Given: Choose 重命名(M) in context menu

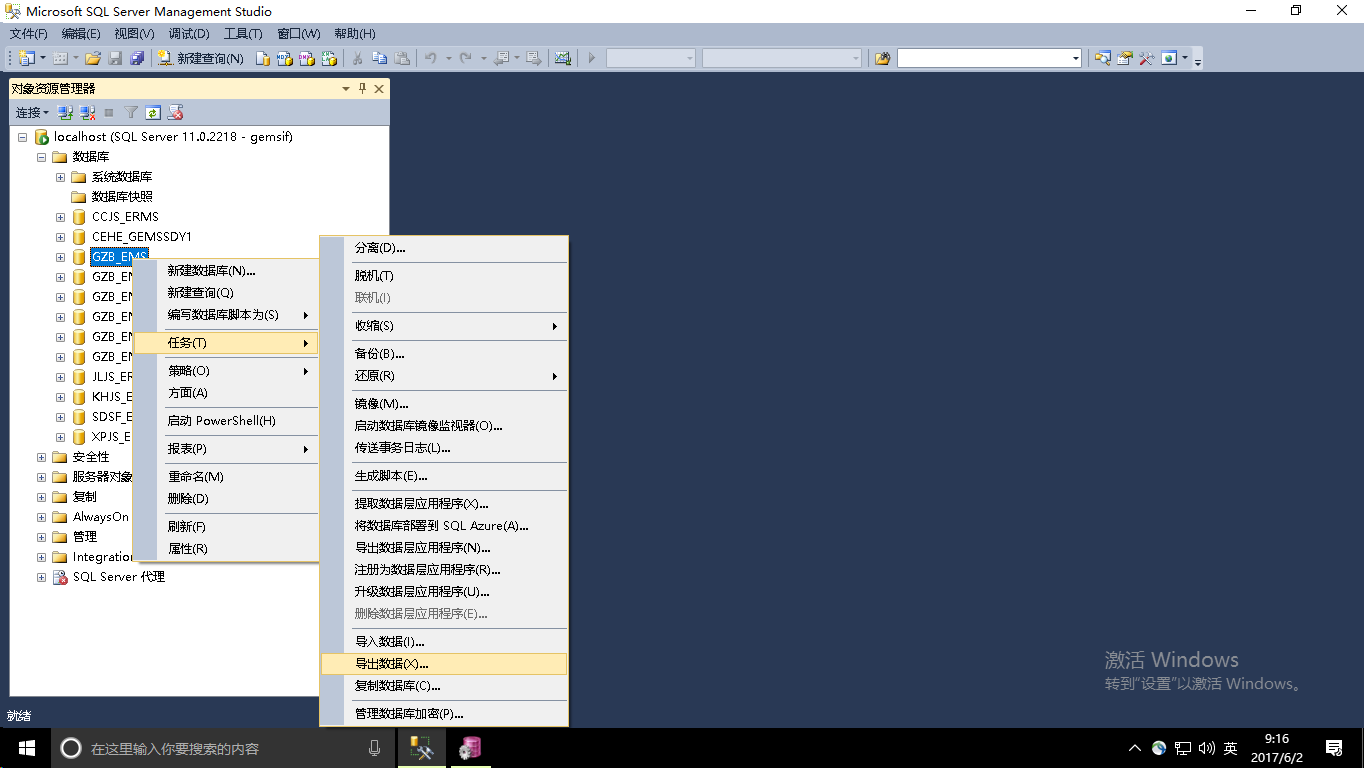Looking at the screenshot, I should pyautogui.click(x=226, y=477).
